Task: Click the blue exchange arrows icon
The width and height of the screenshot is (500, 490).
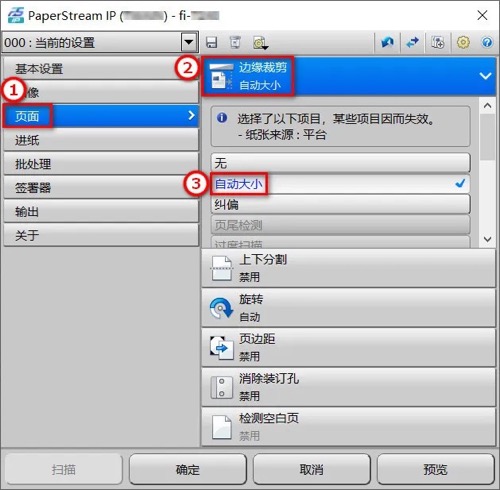Action: coord(412,42)
